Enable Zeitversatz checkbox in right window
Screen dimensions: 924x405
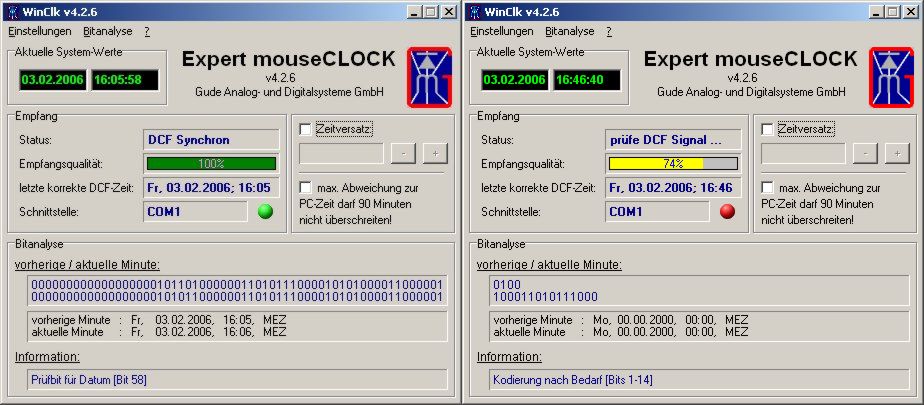tap(767, 129)
